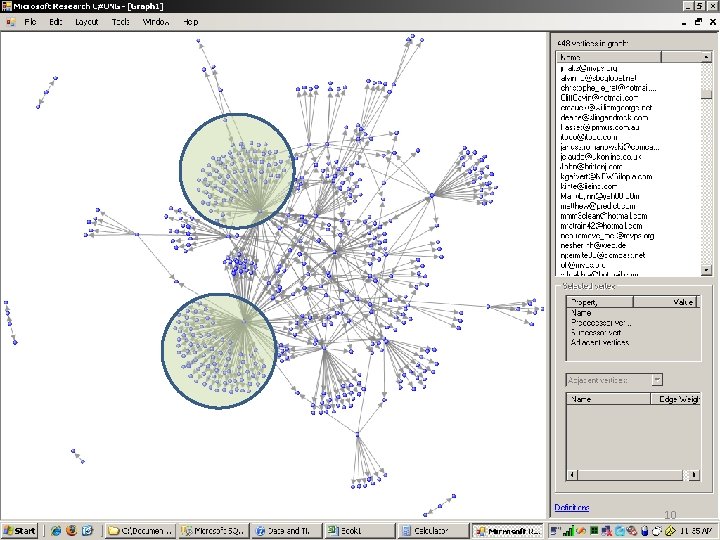This screenshot has width=720, height=540.
Task: Click the Successor vertices property row
Action: click(596, 332)
